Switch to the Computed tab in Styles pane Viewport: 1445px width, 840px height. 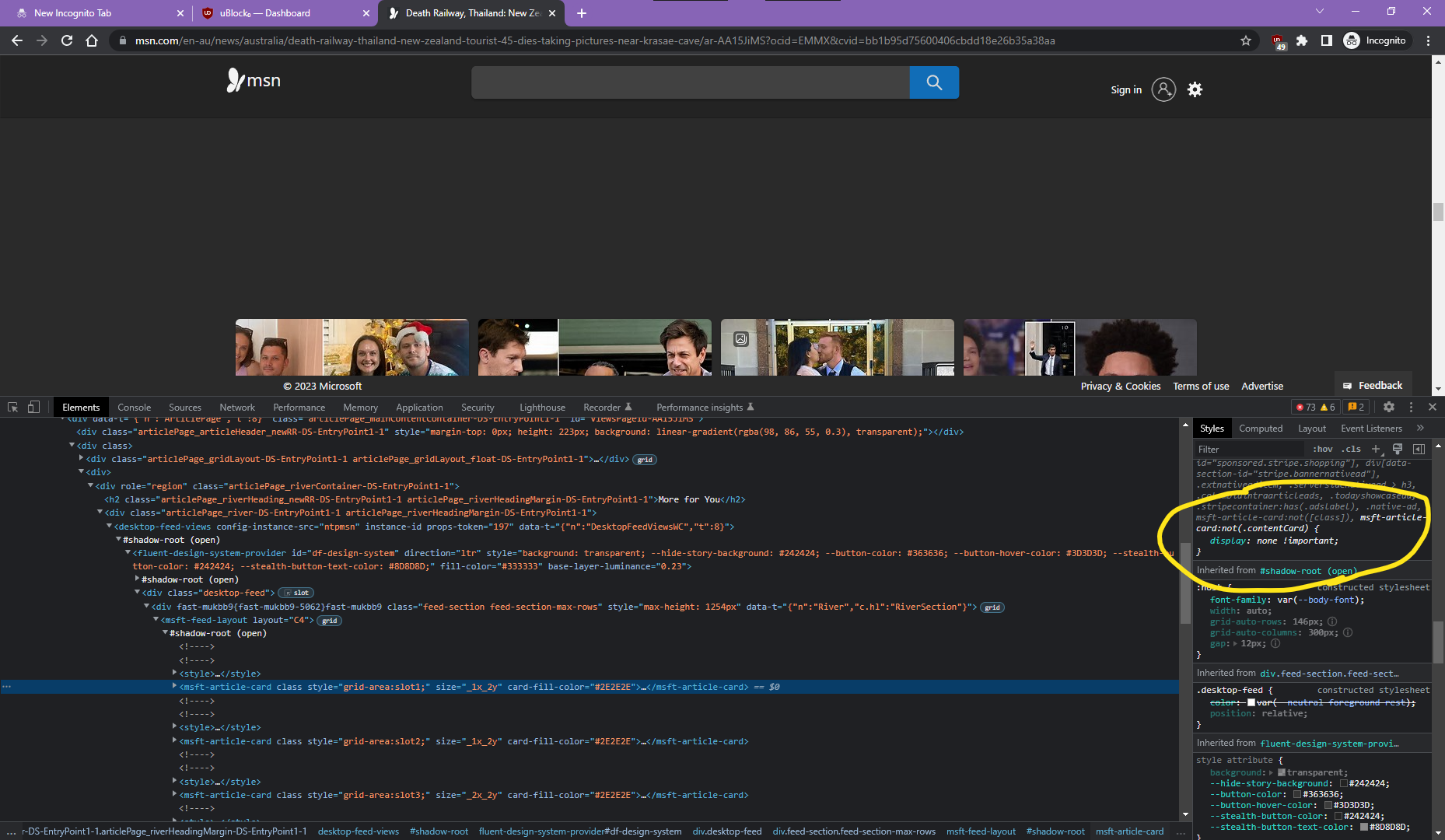pos(1261,428)
